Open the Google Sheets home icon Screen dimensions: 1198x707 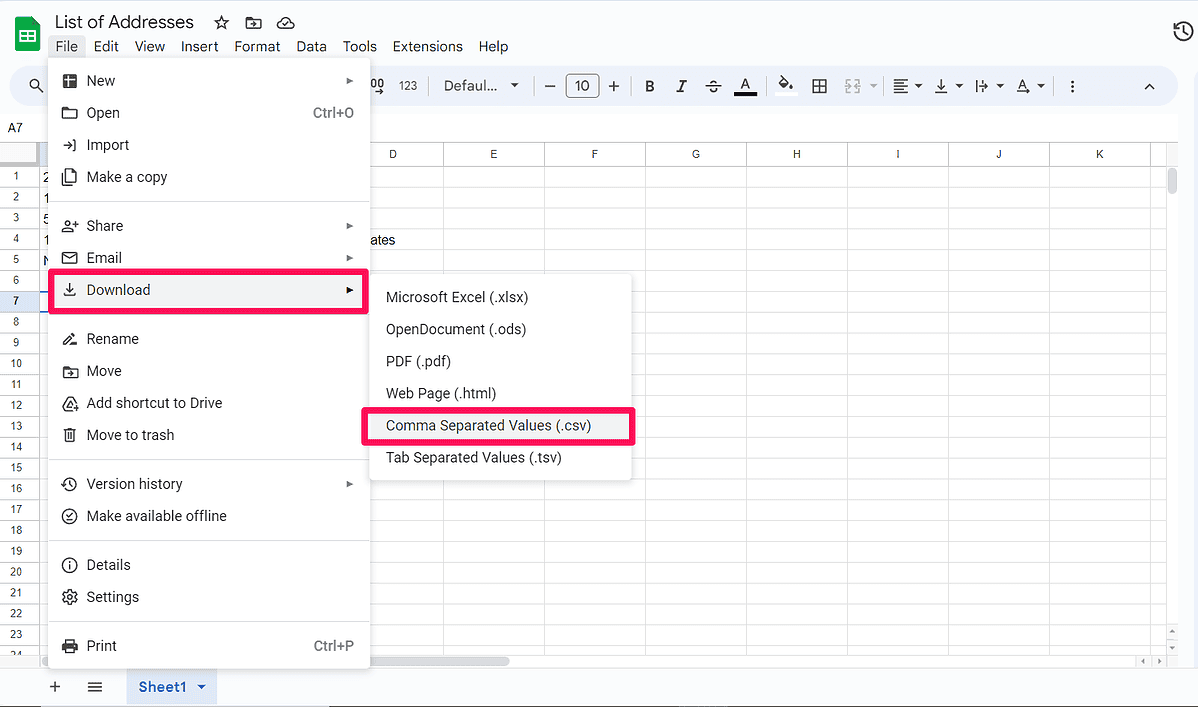(x=26, y=31)
